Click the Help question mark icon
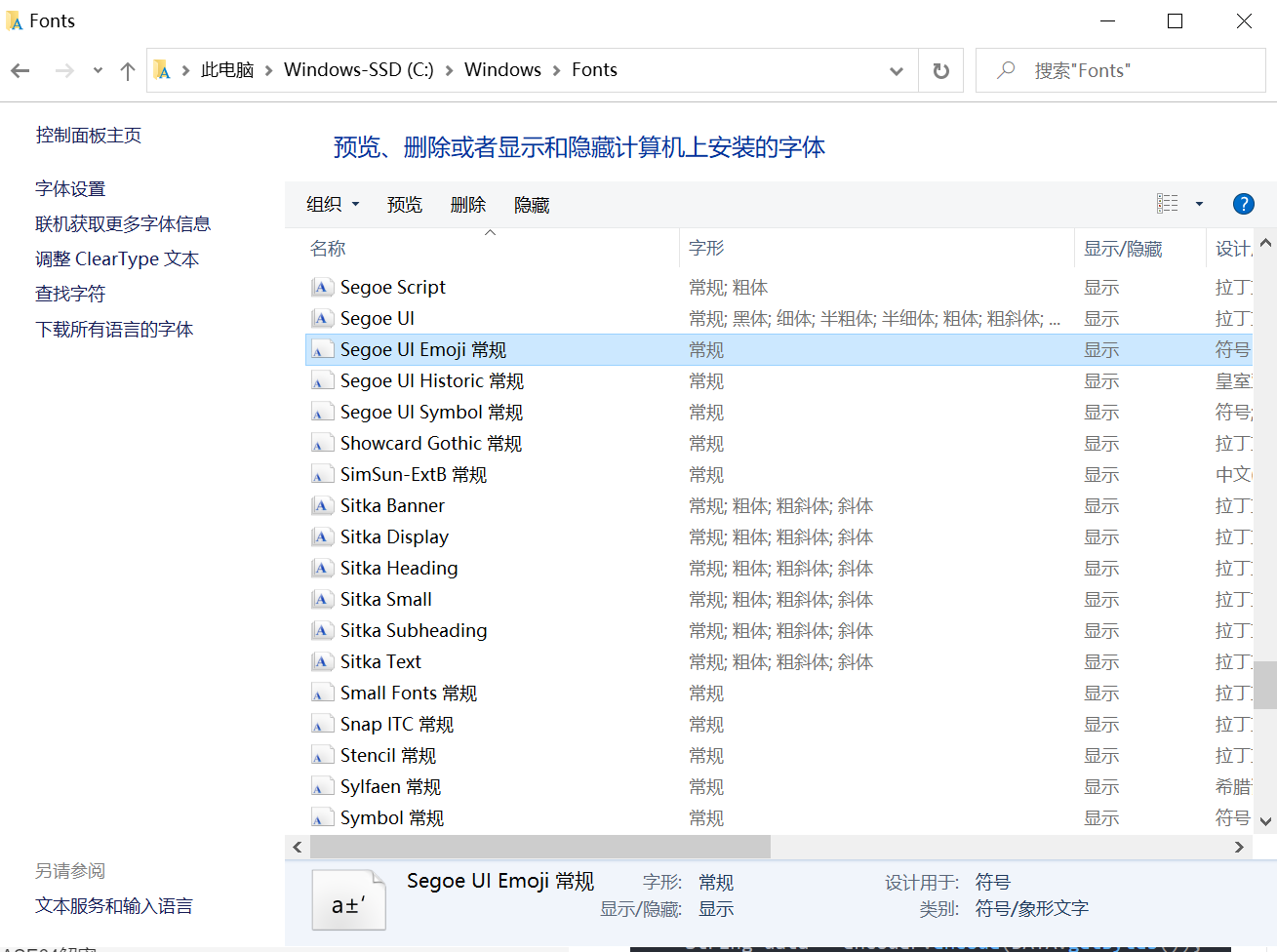 (x=1244, y=204)
